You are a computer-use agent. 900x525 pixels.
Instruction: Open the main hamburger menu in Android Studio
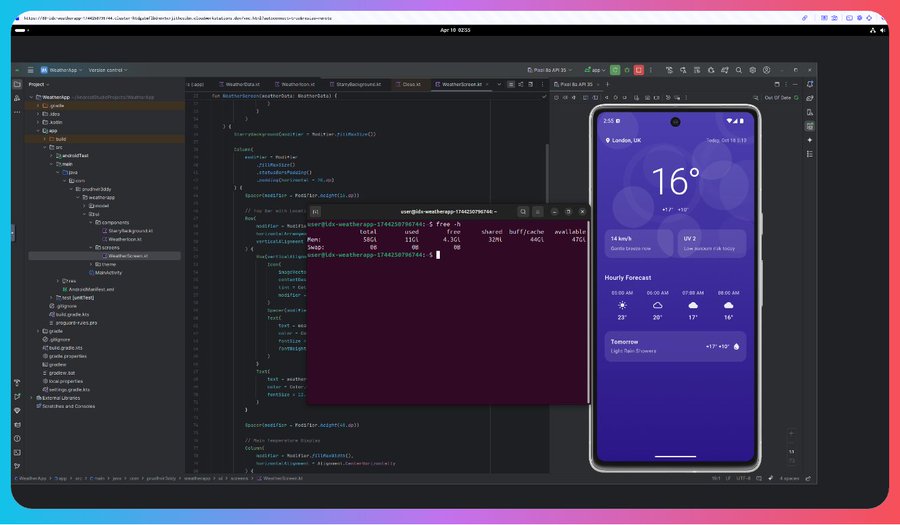point(30,70)
